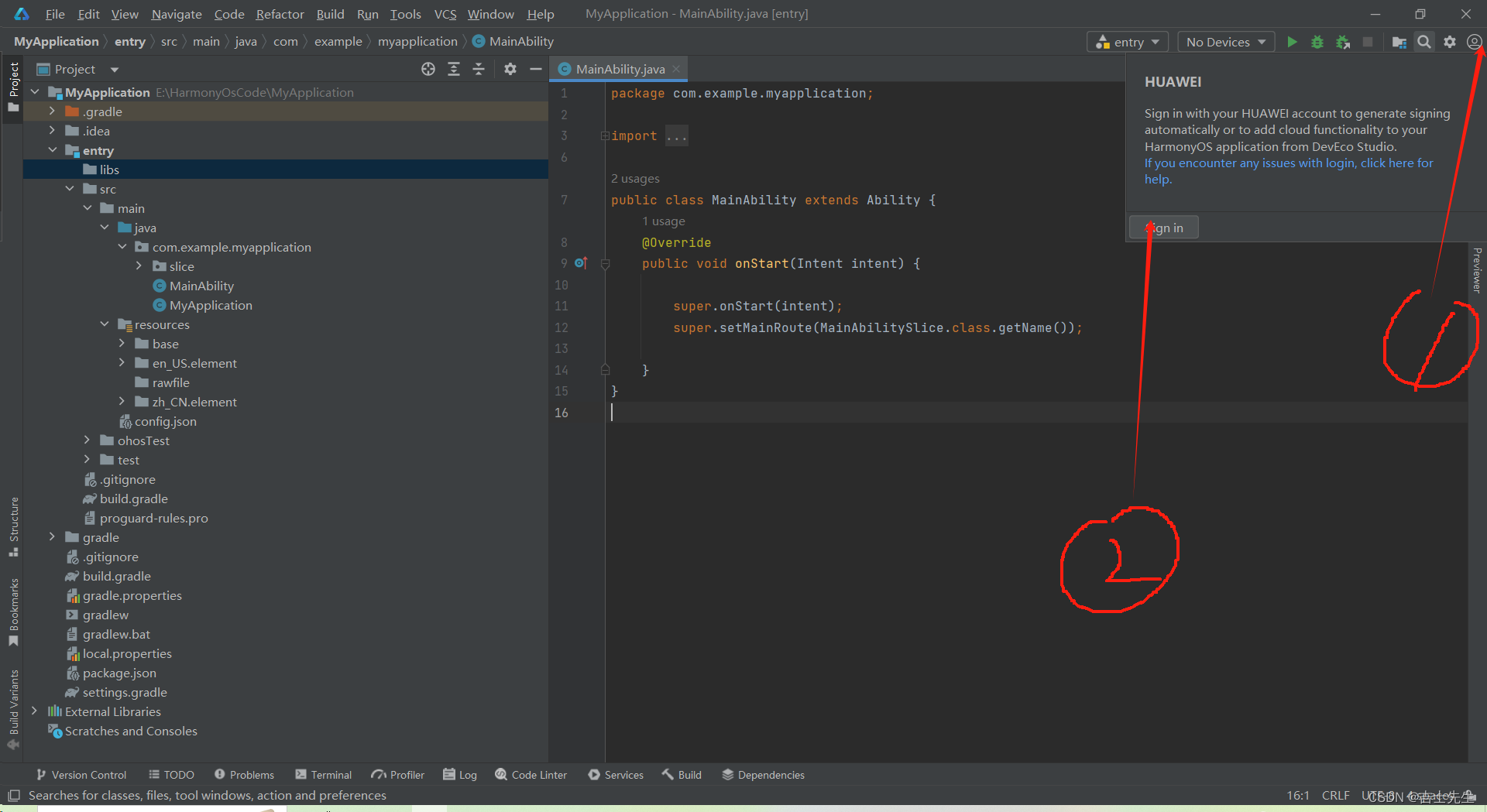The height and width of the screenshot is (812, 1487).
Task: Open the Services tool window
Action: pyautogui.click(x=616, y=775)
